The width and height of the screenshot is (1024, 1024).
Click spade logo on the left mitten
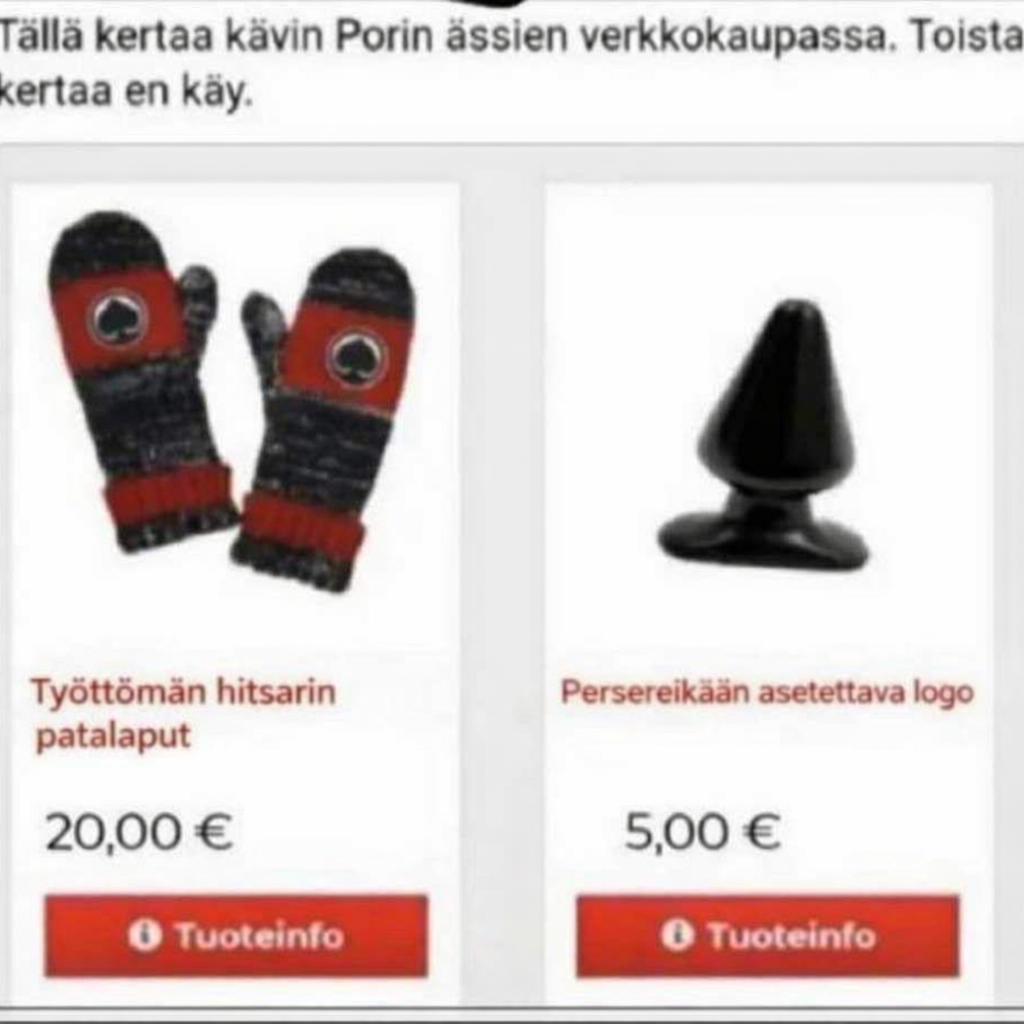pyautogui.click(x=118, y=319)
